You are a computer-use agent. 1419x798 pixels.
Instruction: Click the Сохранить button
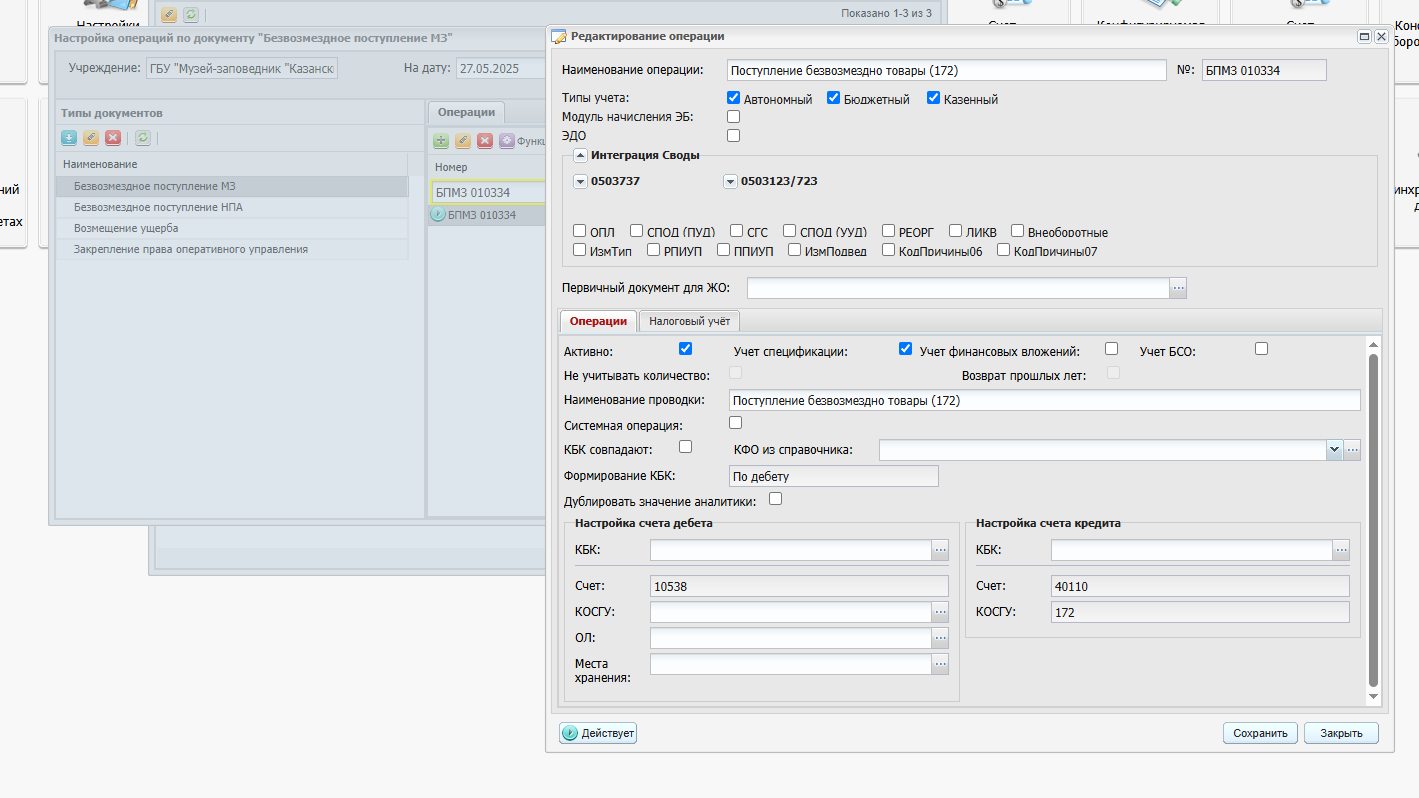(x=1260, y=733)
